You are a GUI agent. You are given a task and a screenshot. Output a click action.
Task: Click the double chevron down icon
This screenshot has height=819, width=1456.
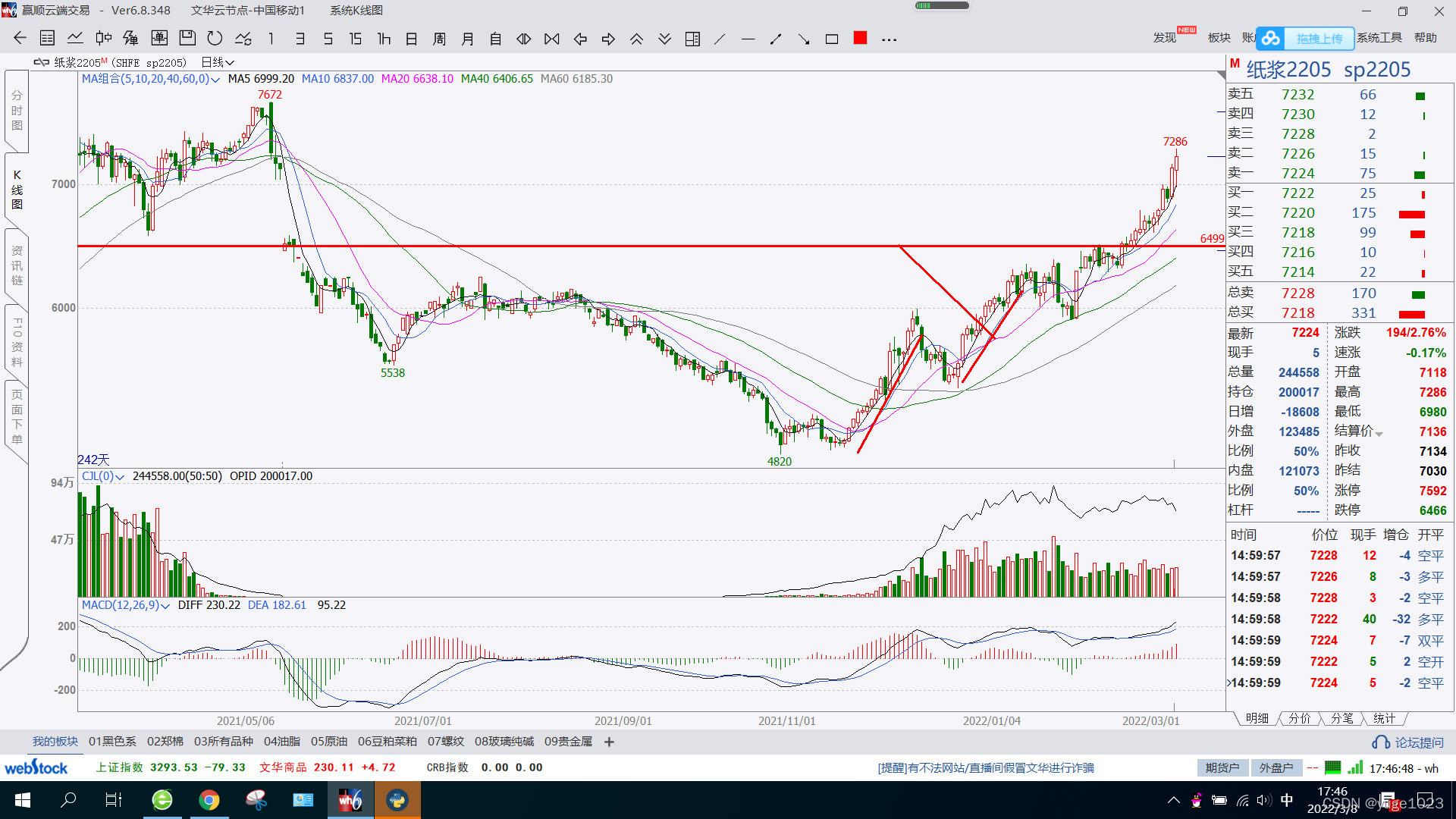[x=664, y=39]
